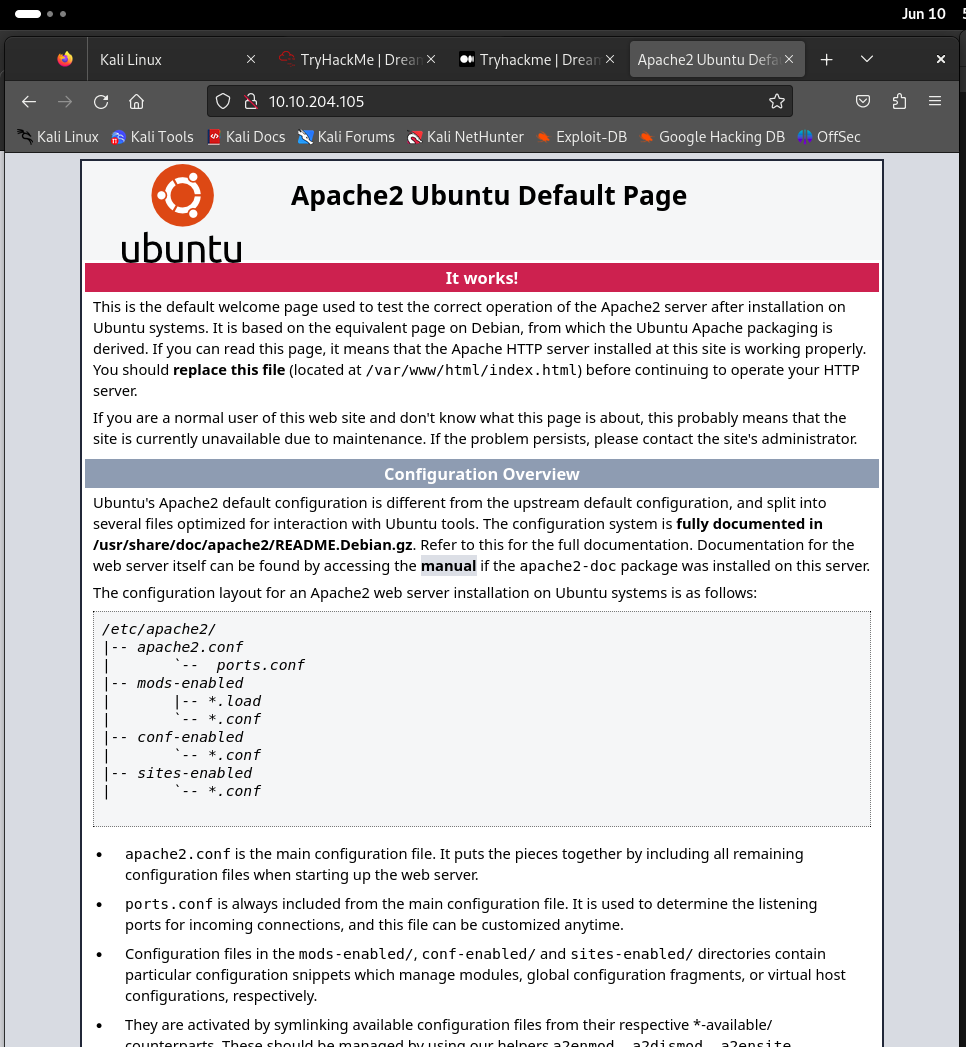The height and width of the screenshot is (1047, 966).
Task: Click the Firefox View icon
Action: click(65, 59)
